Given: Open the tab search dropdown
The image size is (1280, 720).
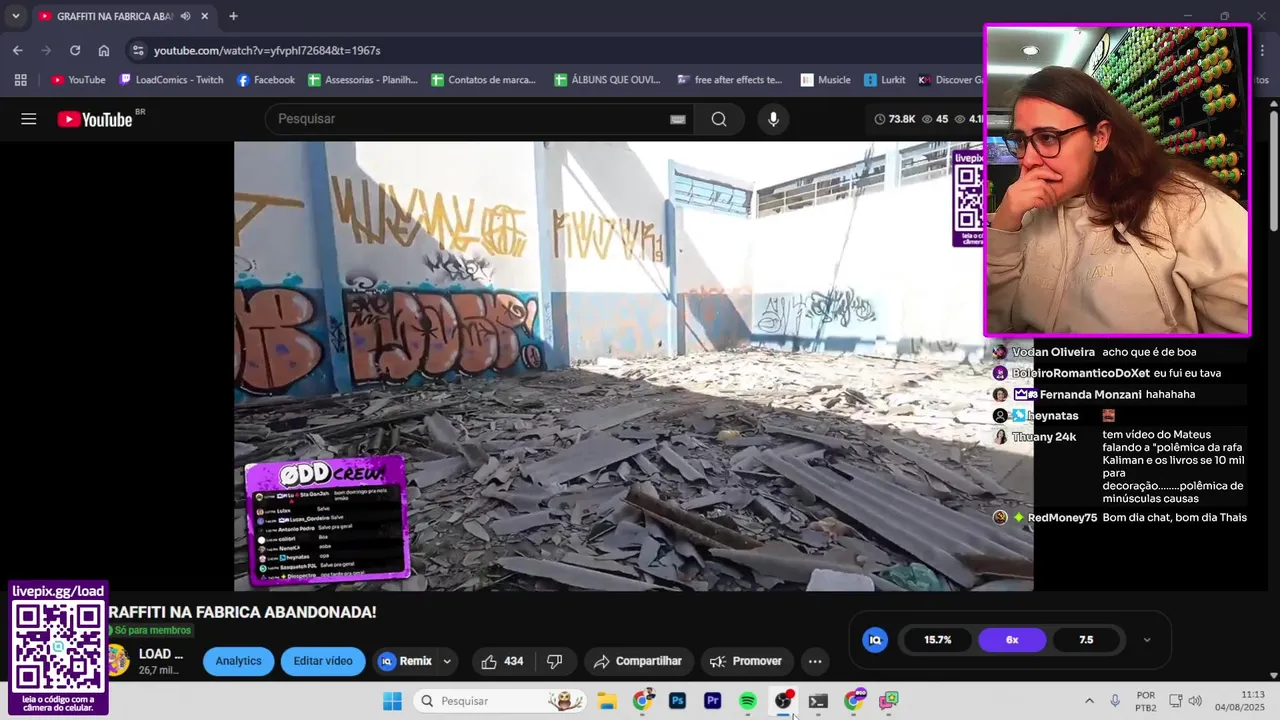Looking at the screenshot, I should pyautogui.click(x=15, y=16).
